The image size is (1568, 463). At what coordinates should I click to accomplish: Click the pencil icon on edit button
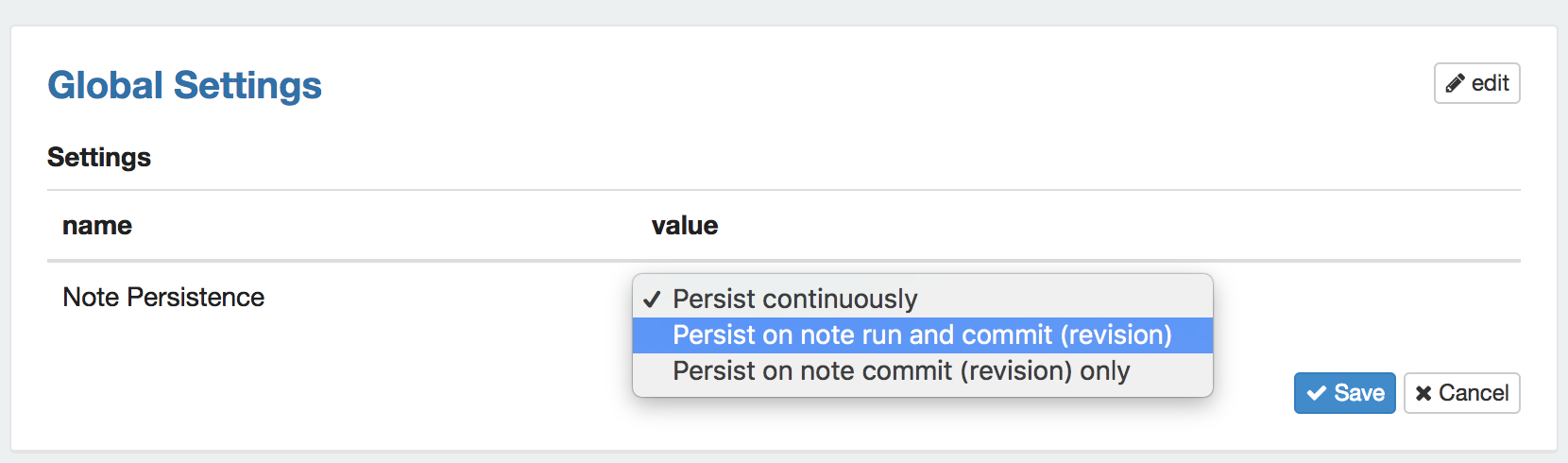1456,83
